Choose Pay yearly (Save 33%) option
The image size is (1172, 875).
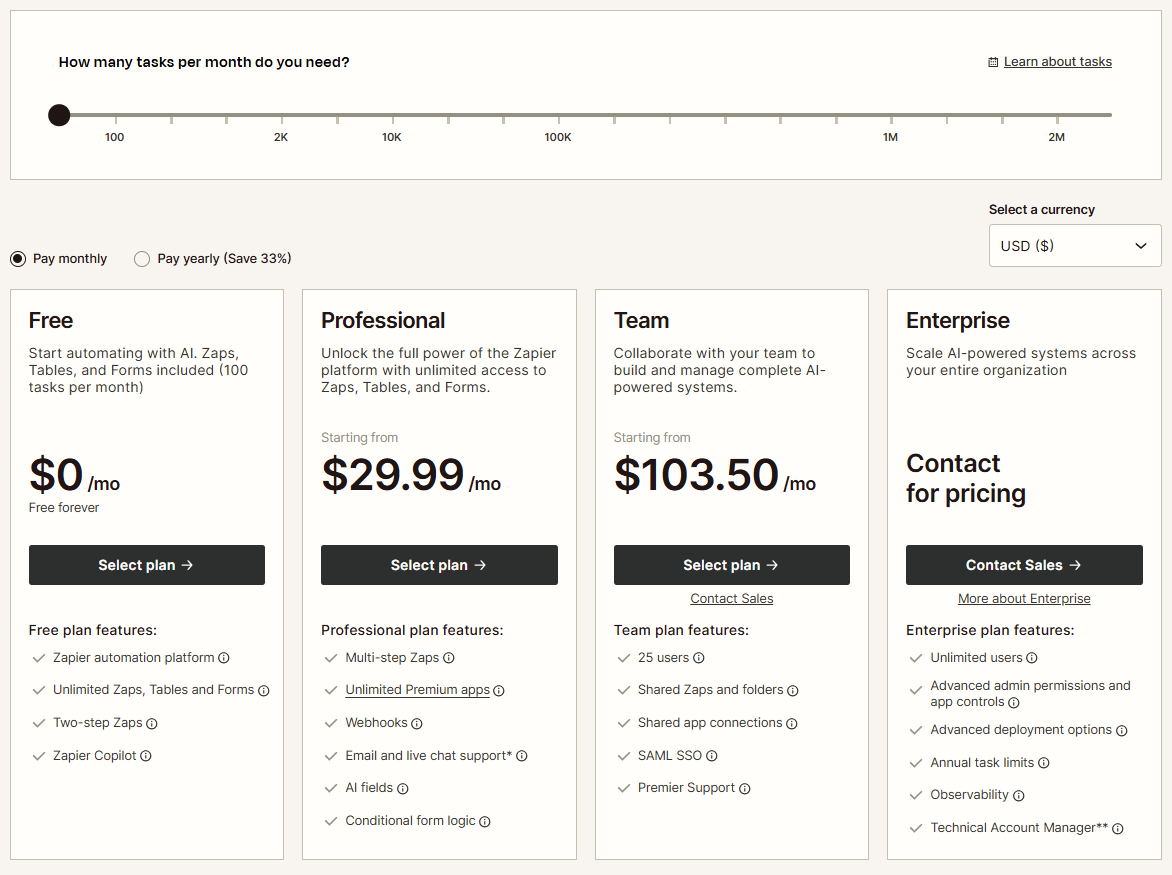click(142, 259)
